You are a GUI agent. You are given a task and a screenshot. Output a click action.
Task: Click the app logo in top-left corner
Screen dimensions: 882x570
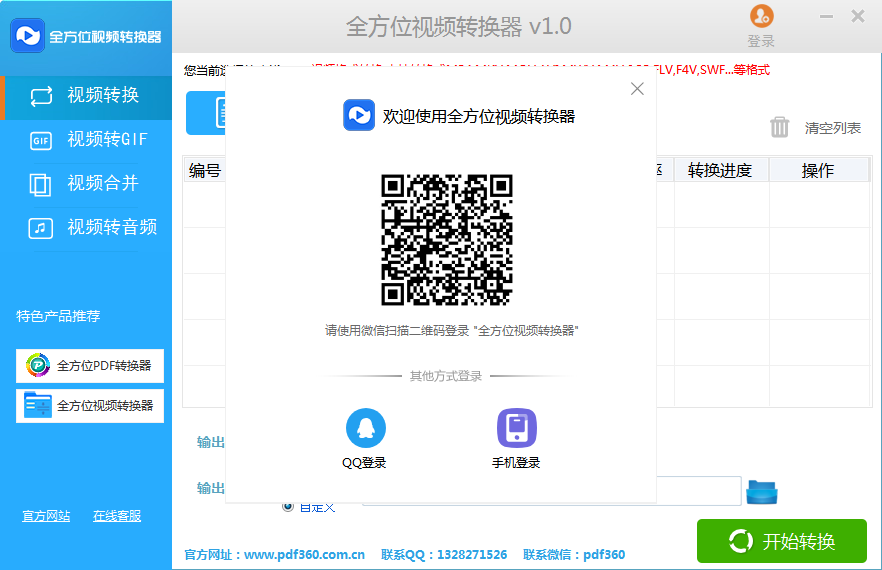click(27, 36)
